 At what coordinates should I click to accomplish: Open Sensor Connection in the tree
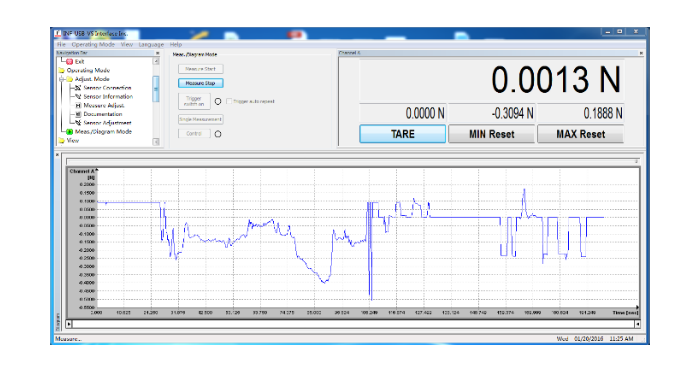(107, 88)
